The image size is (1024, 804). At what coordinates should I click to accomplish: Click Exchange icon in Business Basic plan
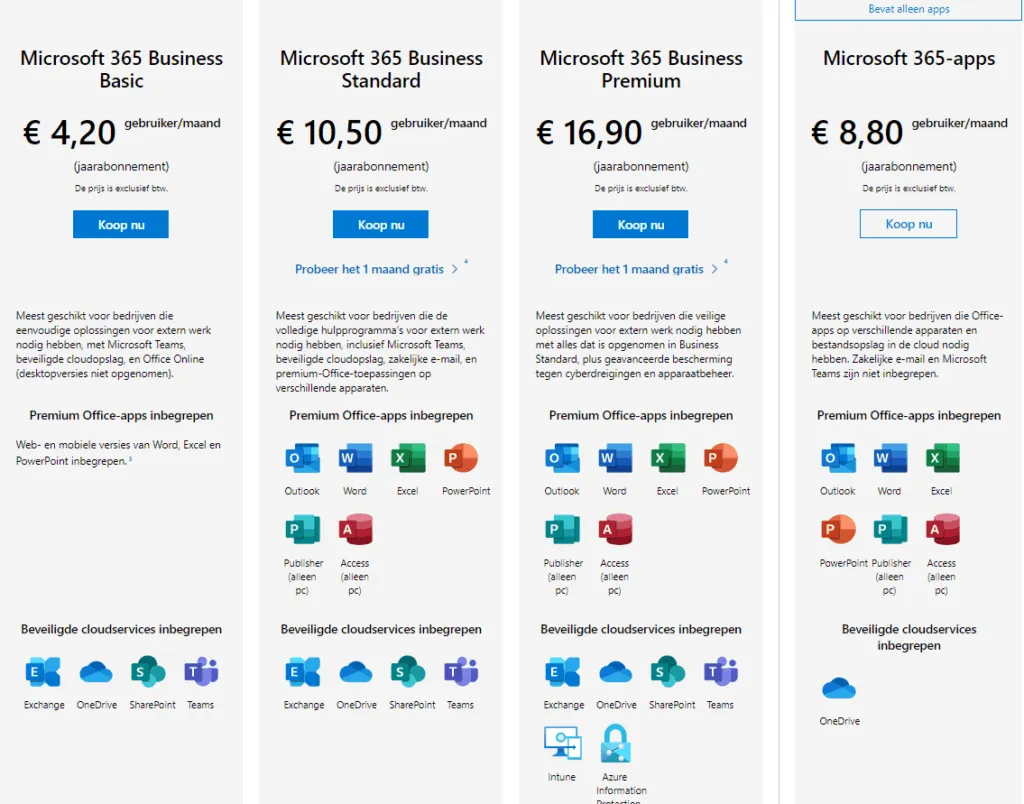coord(44,673)
